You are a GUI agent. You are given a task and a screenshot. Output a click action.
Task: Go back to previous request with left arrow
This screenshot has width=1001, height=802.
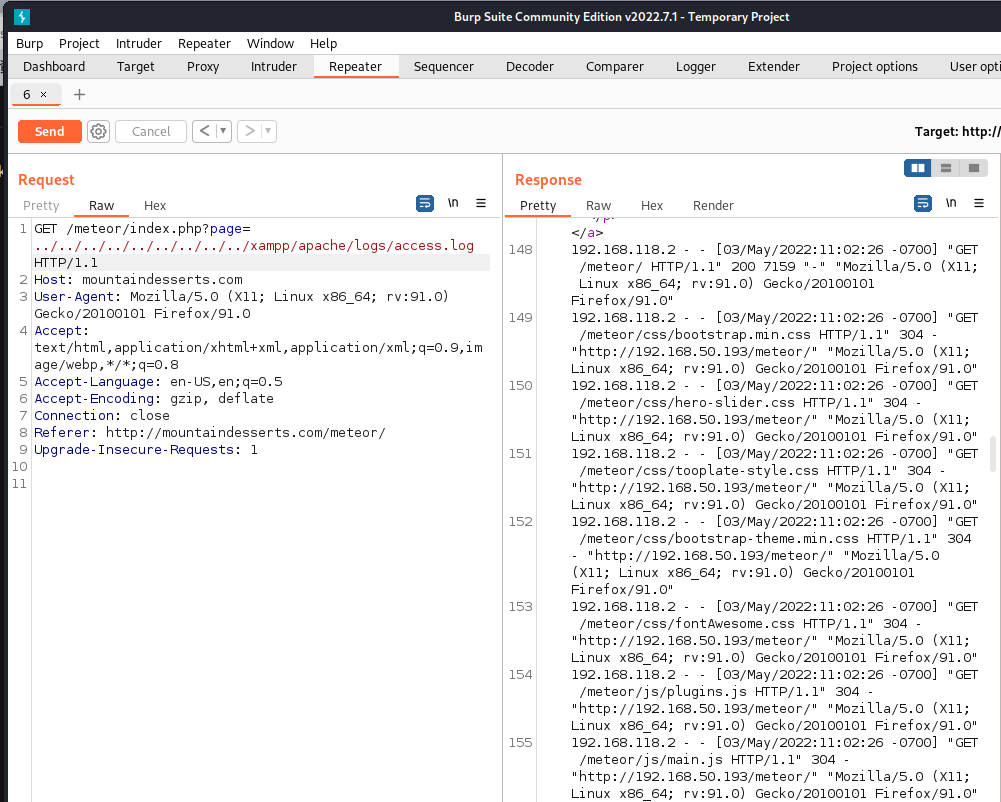[x=204, y=132]
